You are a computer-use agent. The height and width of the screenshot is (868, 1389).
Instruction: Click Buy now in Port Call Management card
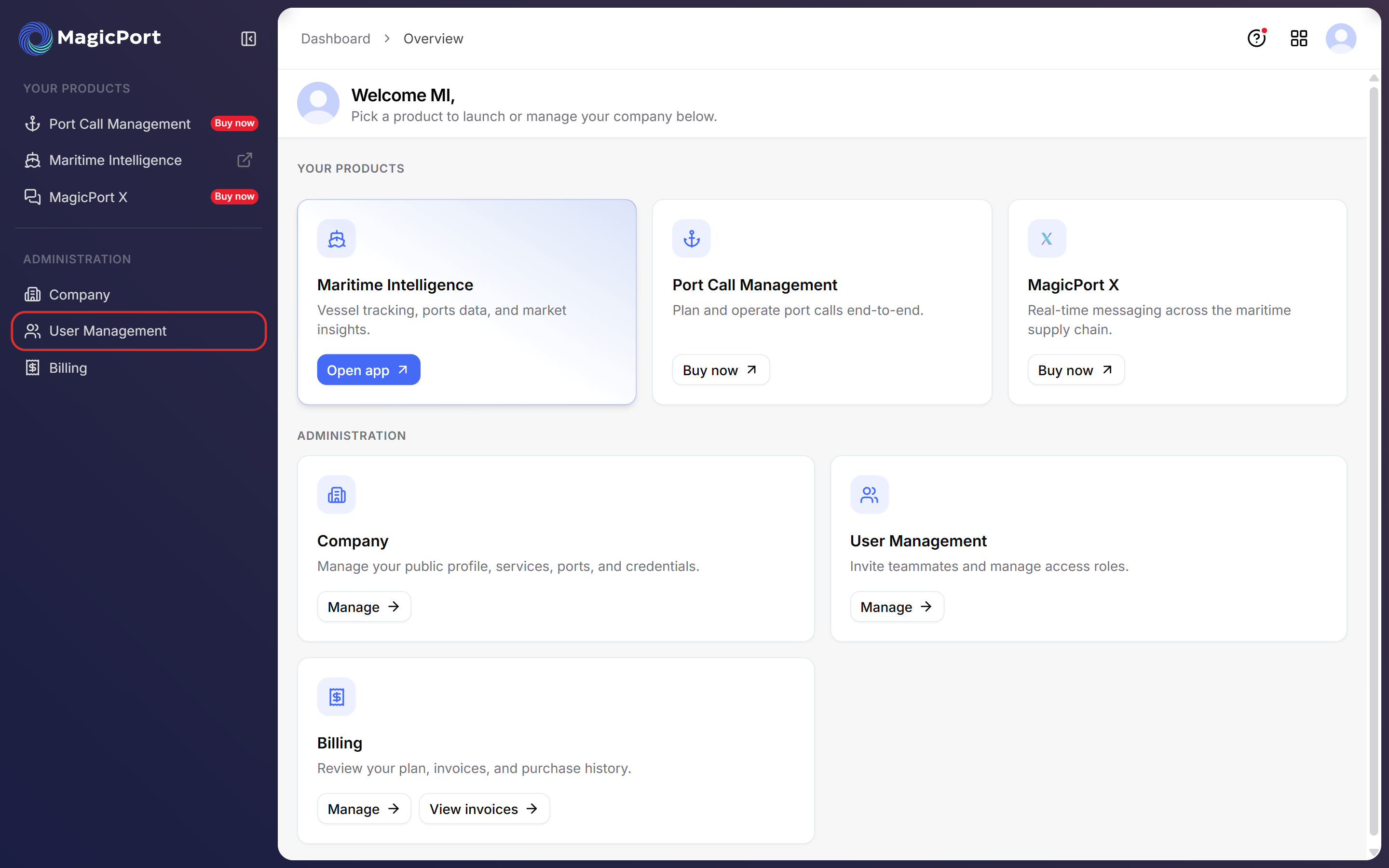pyautogui.click(x=721, y=370)
